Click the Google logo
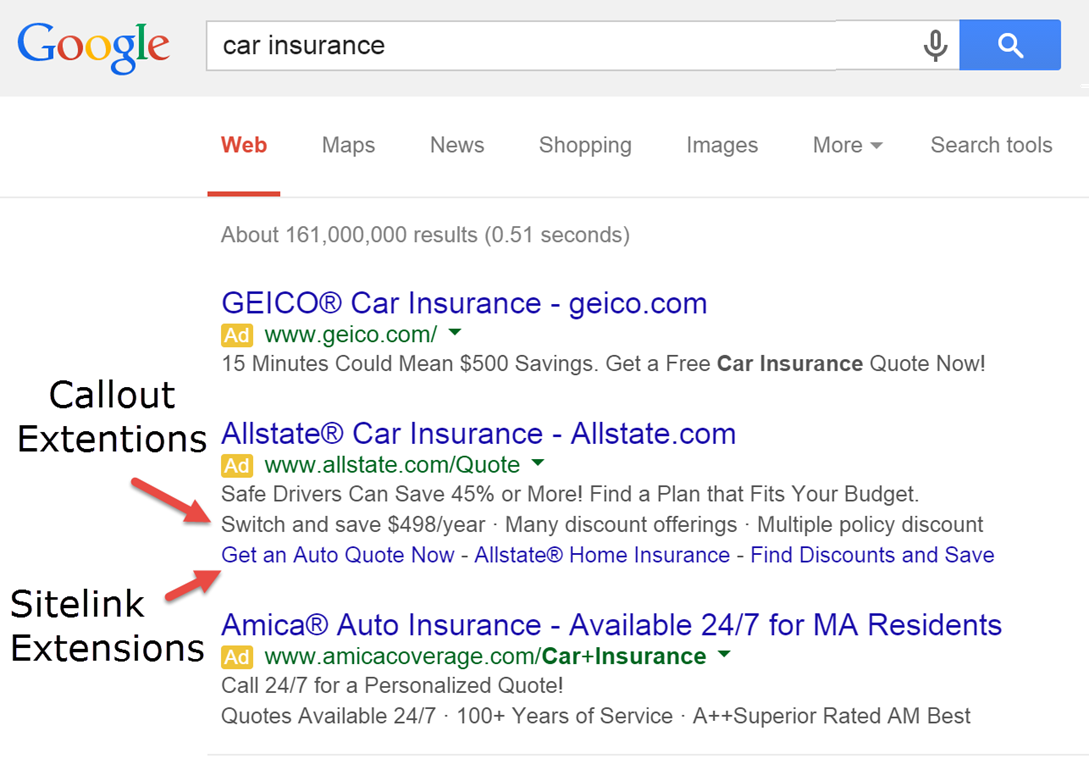 pyautogui.click(x=93, y=47)
